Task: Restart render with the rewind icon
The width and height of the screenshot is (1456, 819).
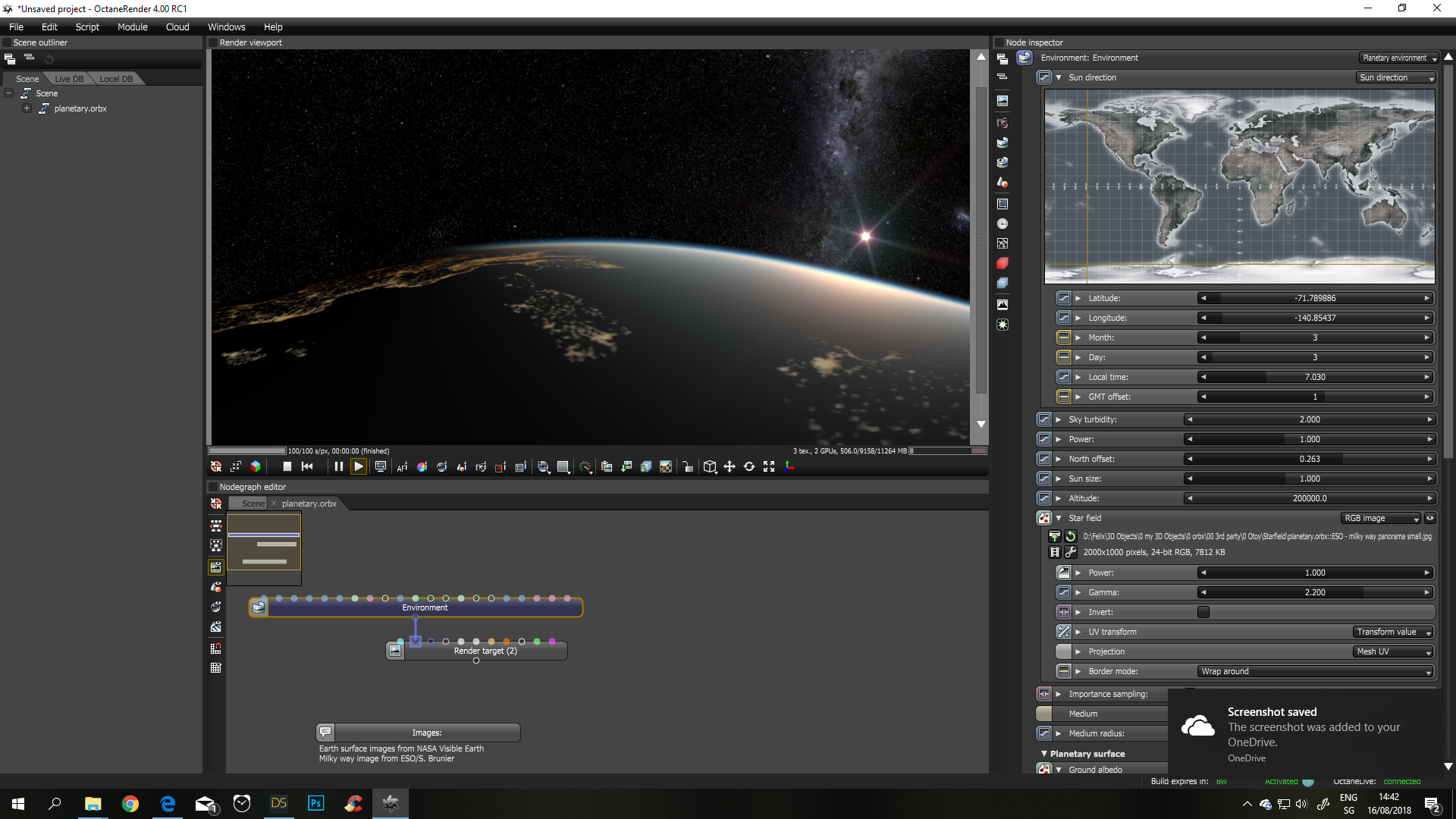Action: 307,467
